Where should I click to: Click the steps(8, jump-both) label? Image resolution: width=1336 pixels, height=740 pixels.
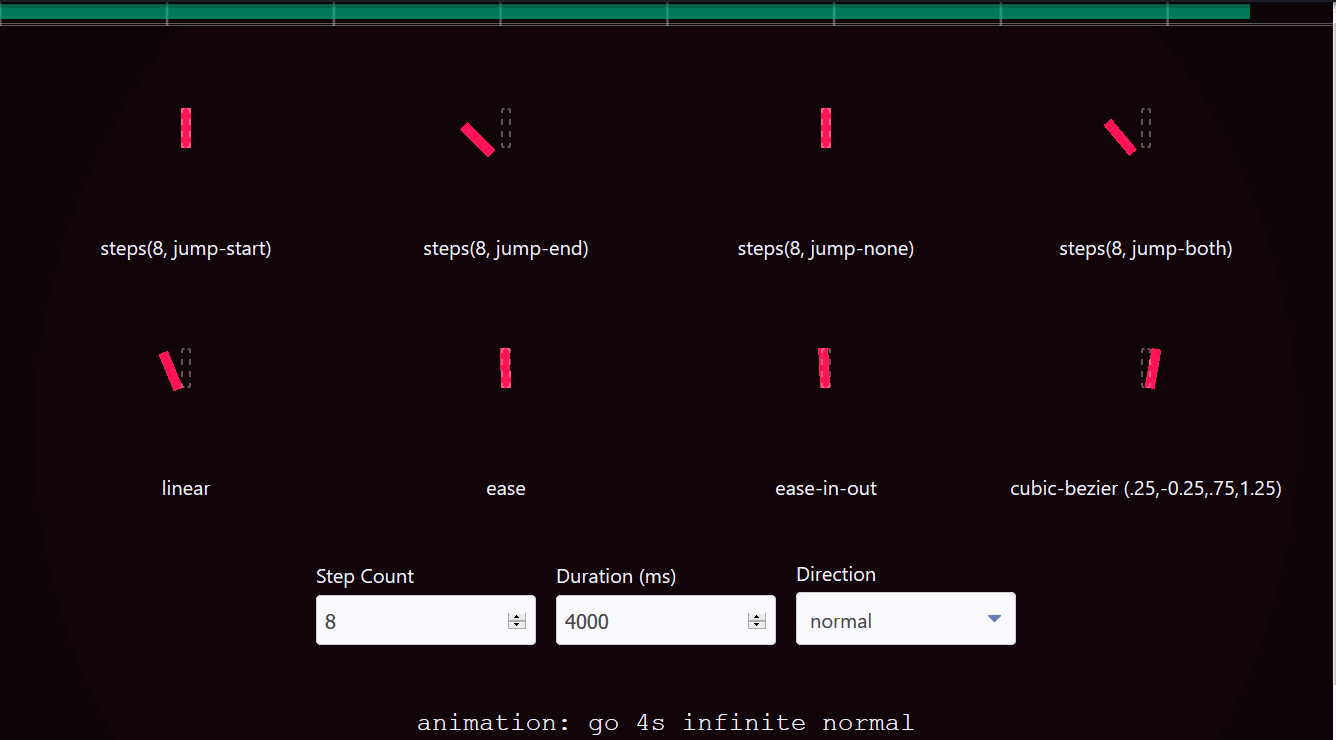[x=1146, y=249]
